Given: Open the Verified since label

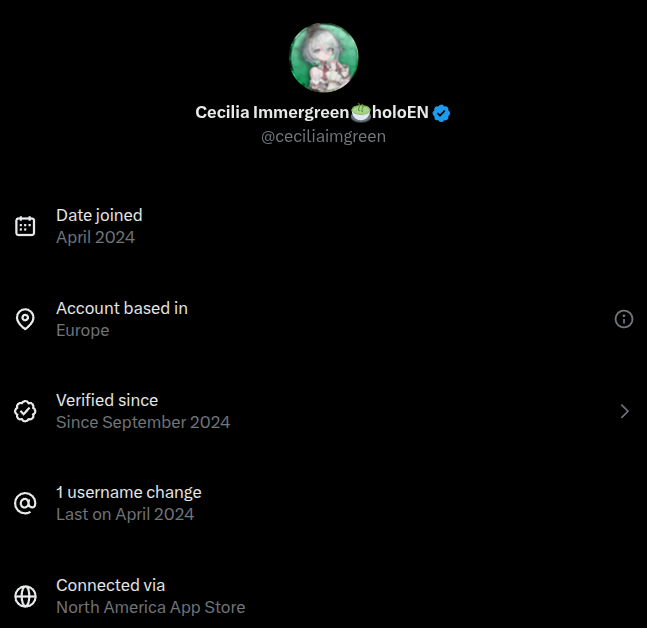Looking at the screenshot, I should click(x=107, y=400).
